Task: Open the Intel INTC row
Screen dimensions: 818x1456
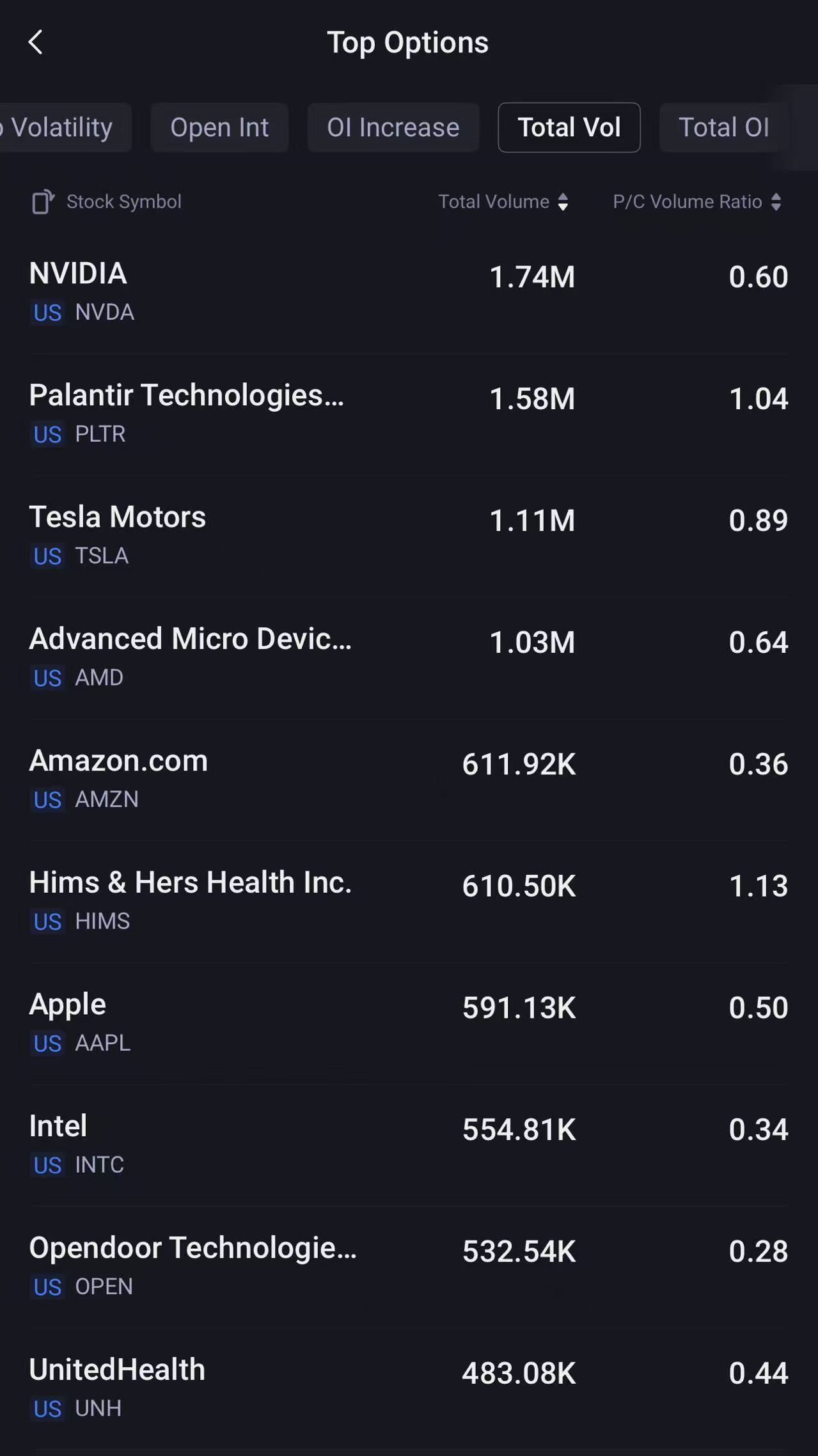Action: coord(408,1144)
